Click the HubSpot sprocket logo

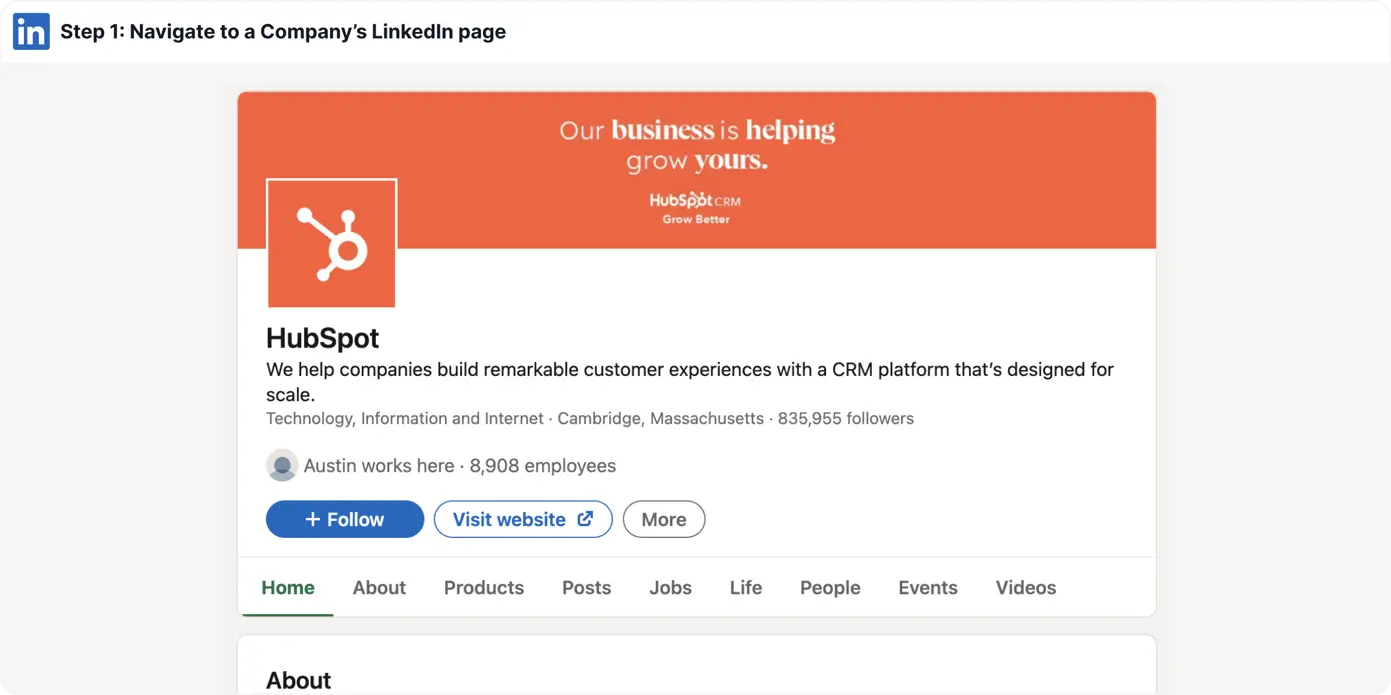click(x=331, y=243)
